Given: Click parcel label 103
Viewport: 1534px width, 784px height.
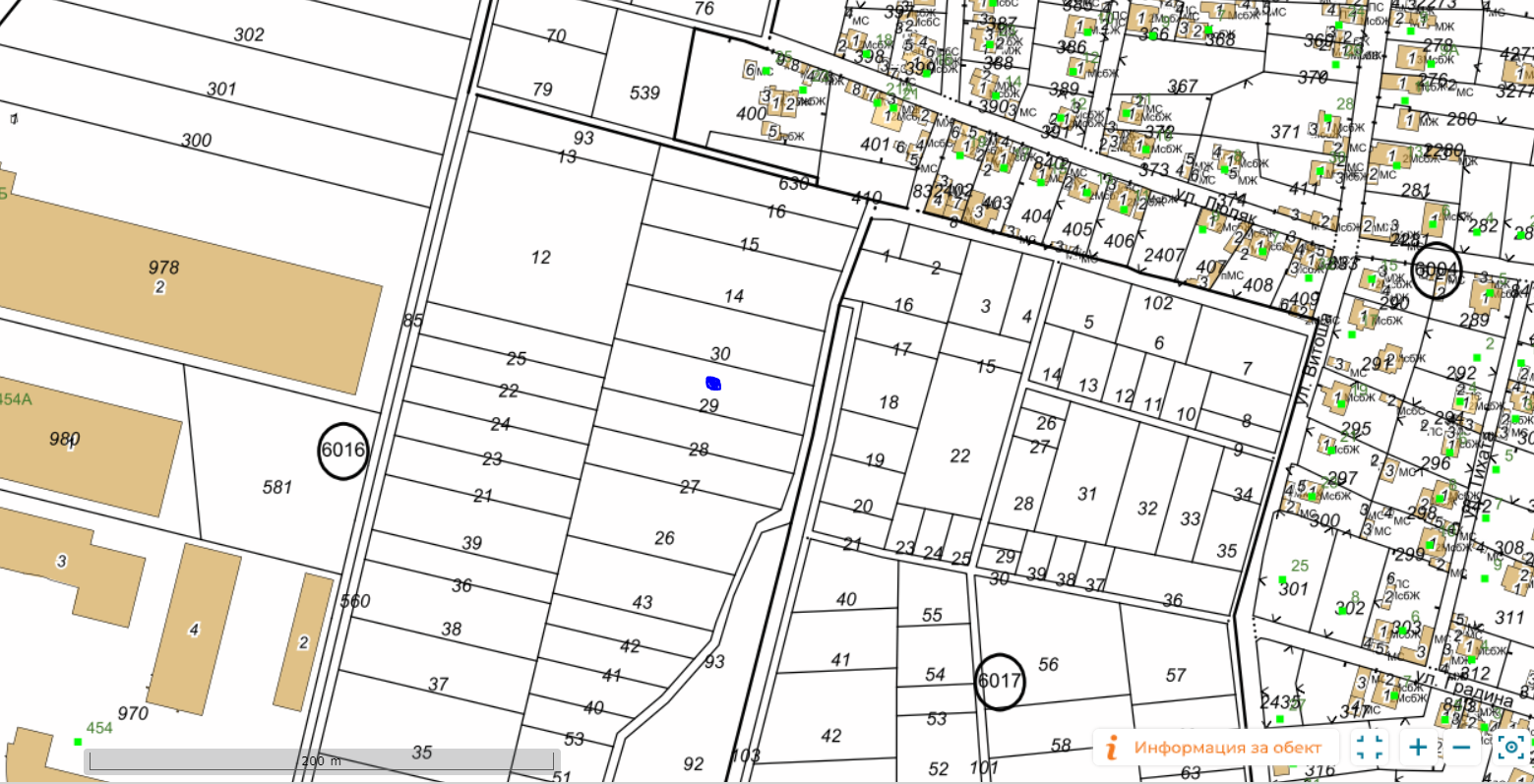Looking at the screenshot, I should click(x=746, y=755).
